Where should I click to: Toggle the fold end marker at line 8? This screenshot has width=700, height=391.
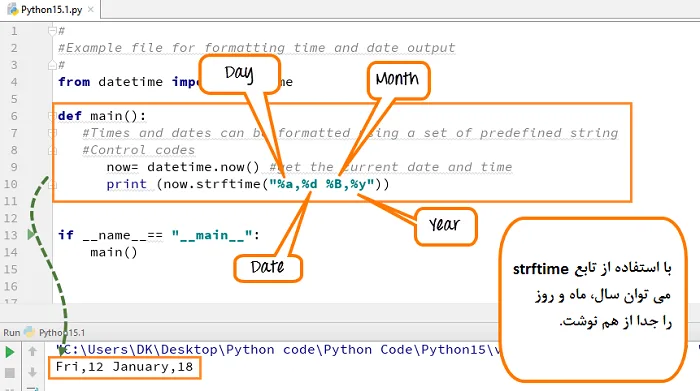coord(52,150)
